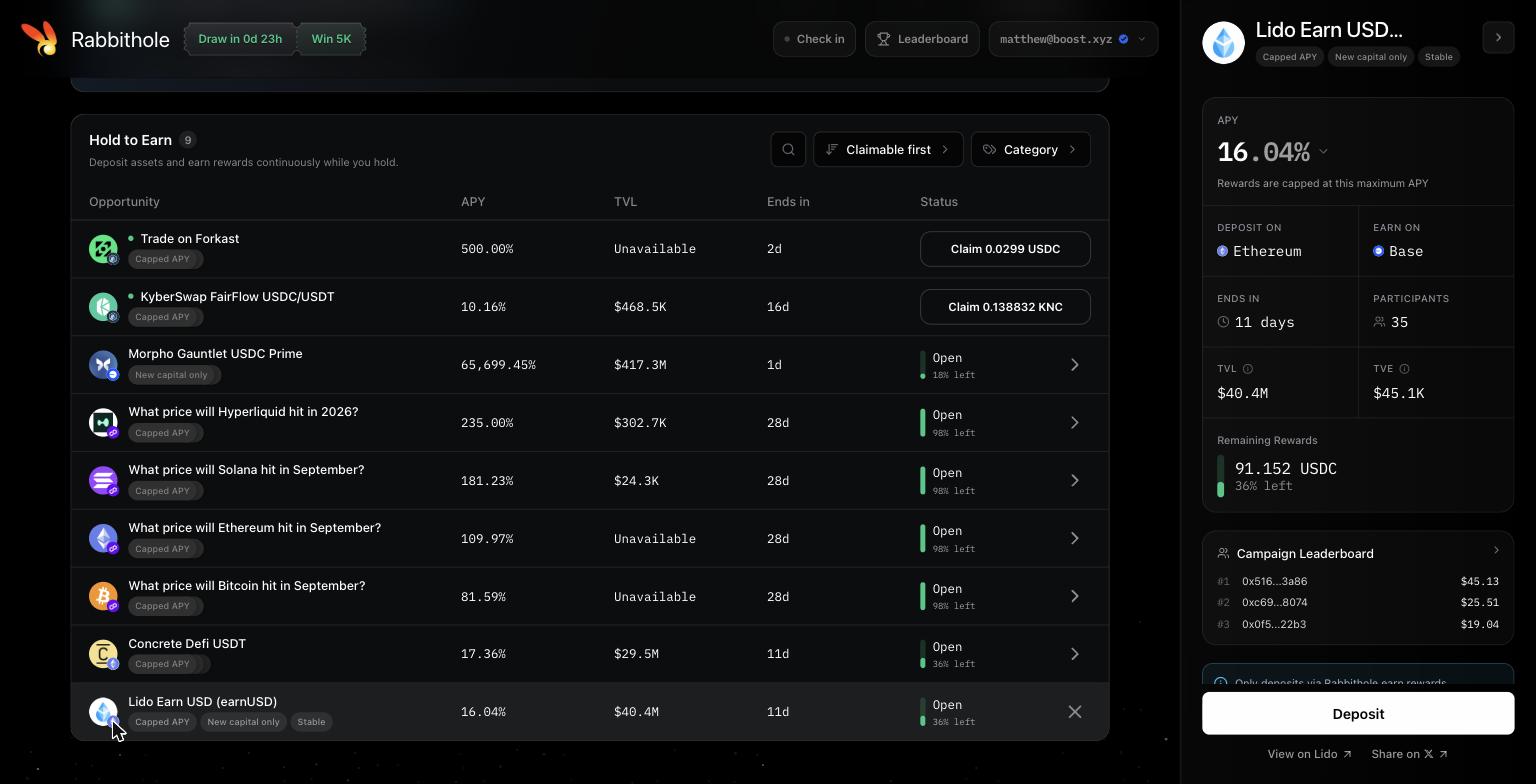Click the Draw in 0d 23h ticket
Screen dimensions: 1536x784
point(240,39)
